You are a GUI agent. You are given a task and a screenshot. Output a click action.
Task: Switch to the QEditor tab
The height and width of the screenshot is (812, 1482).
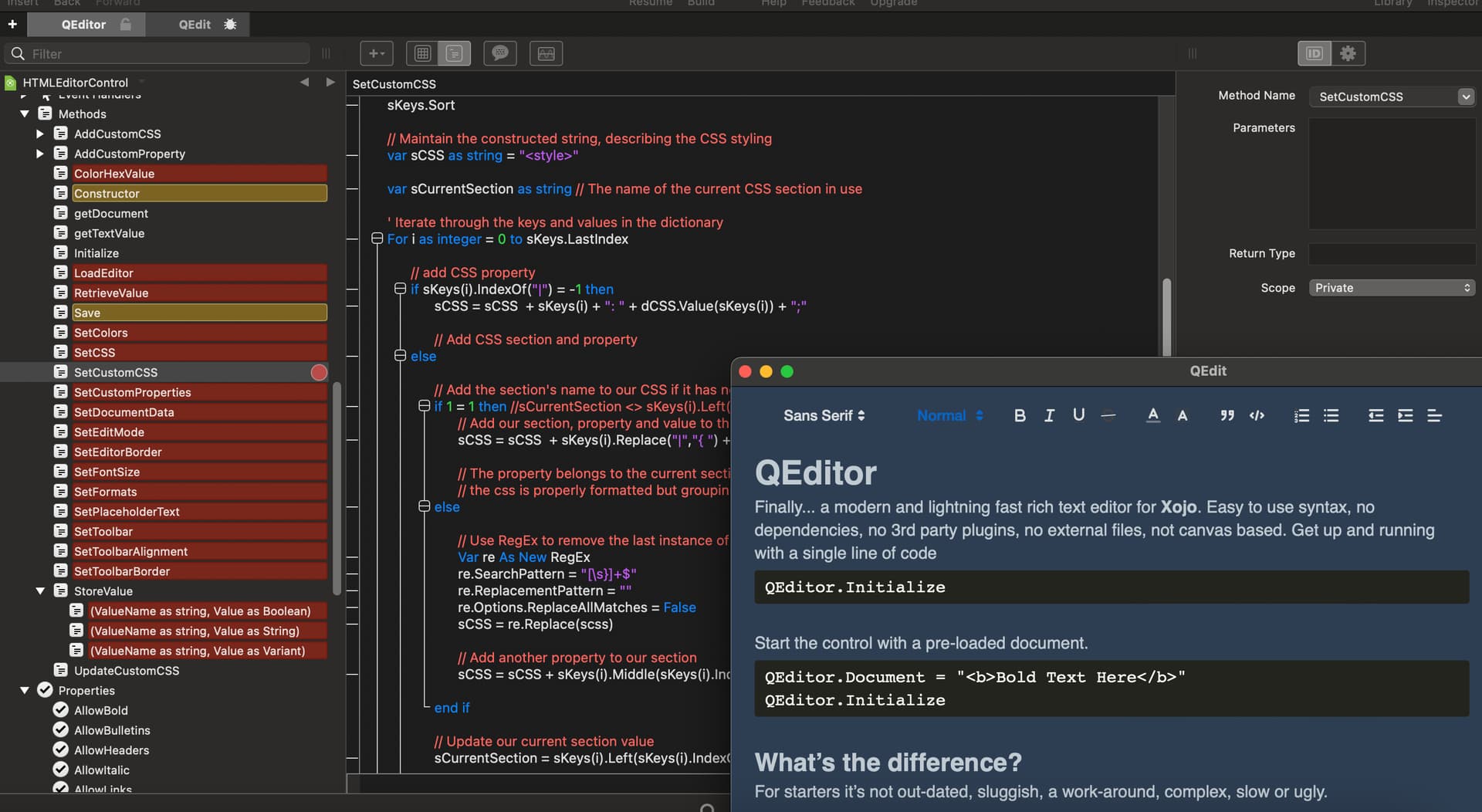tap(85, 25)
